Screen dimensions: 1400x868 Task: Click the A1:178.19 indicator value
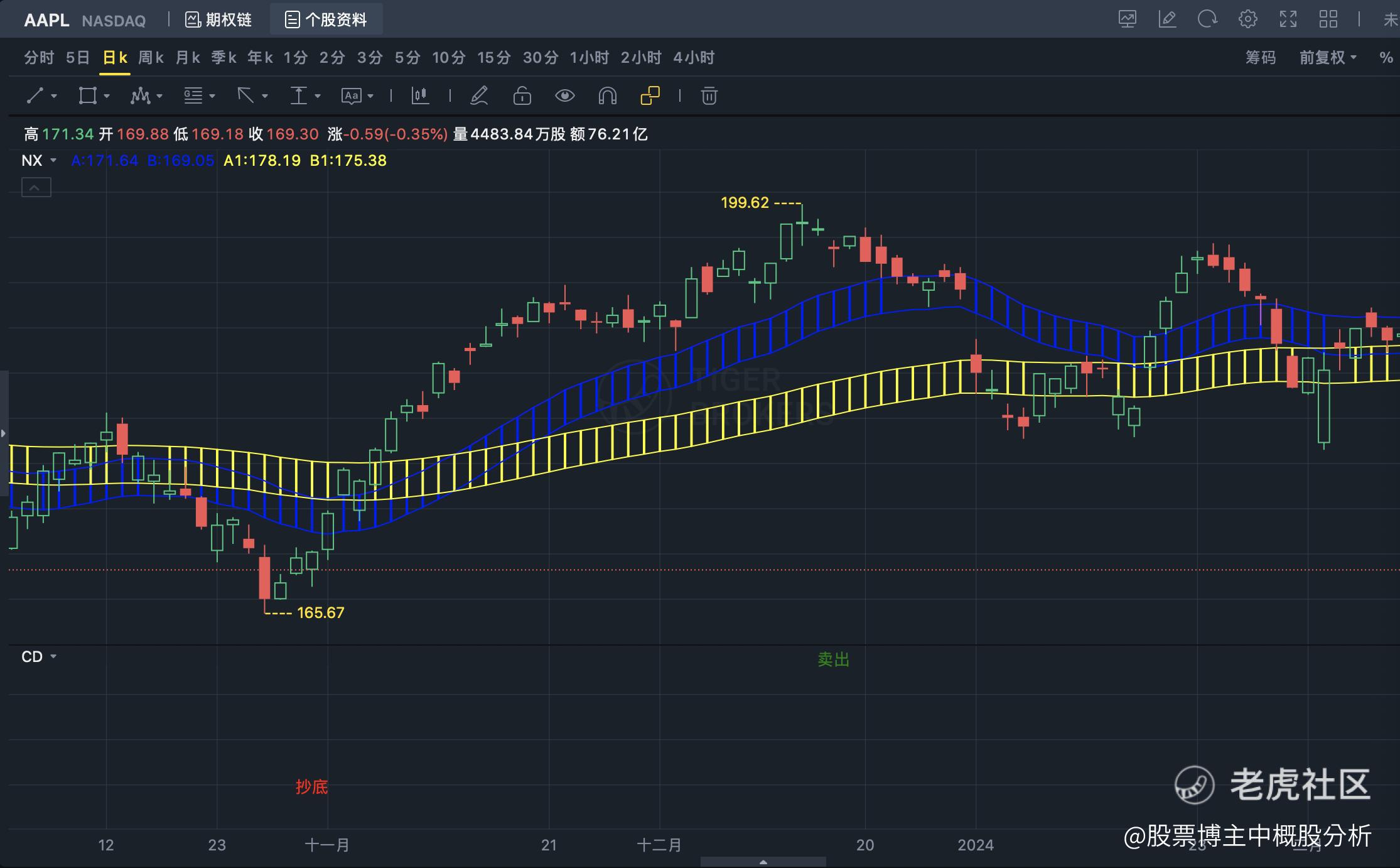tap(262, 161)
